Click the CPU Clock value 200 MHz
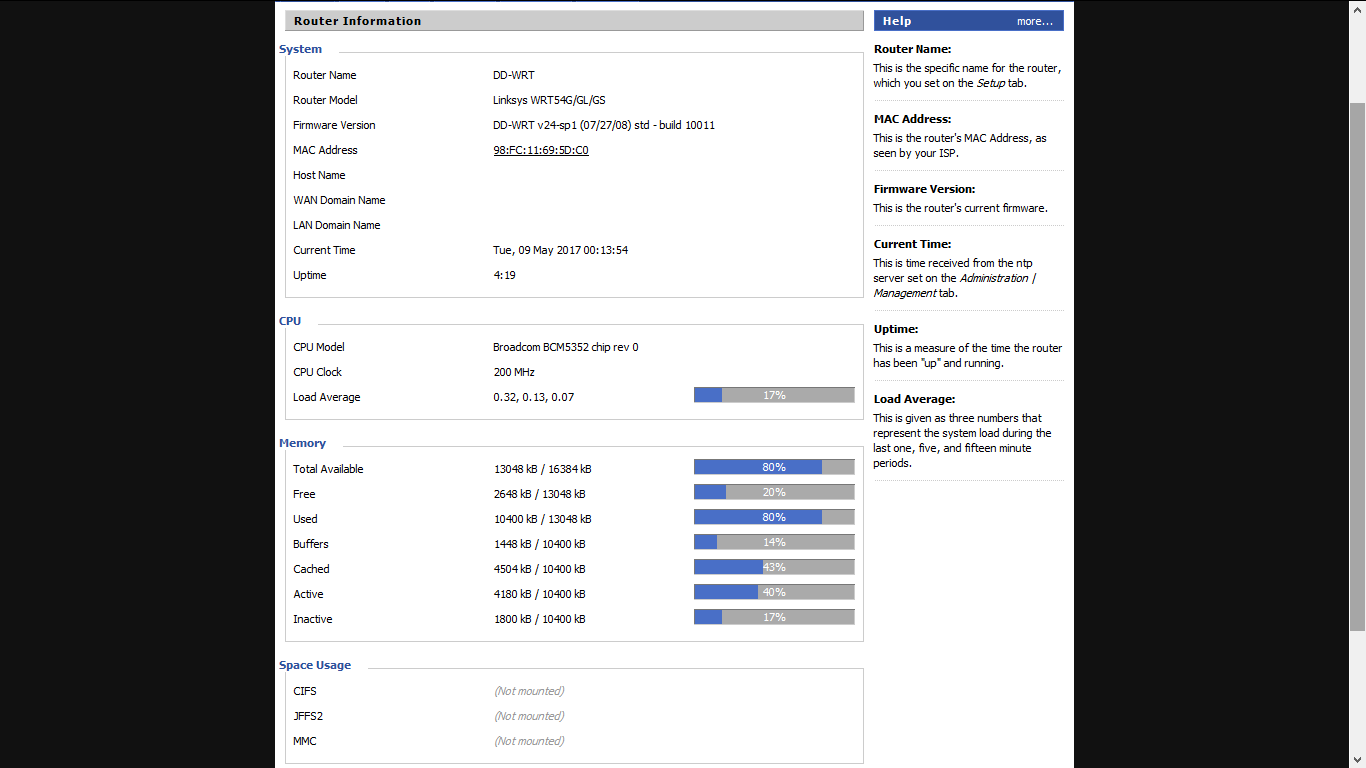The image size is (1366, 768). (514, 372)
